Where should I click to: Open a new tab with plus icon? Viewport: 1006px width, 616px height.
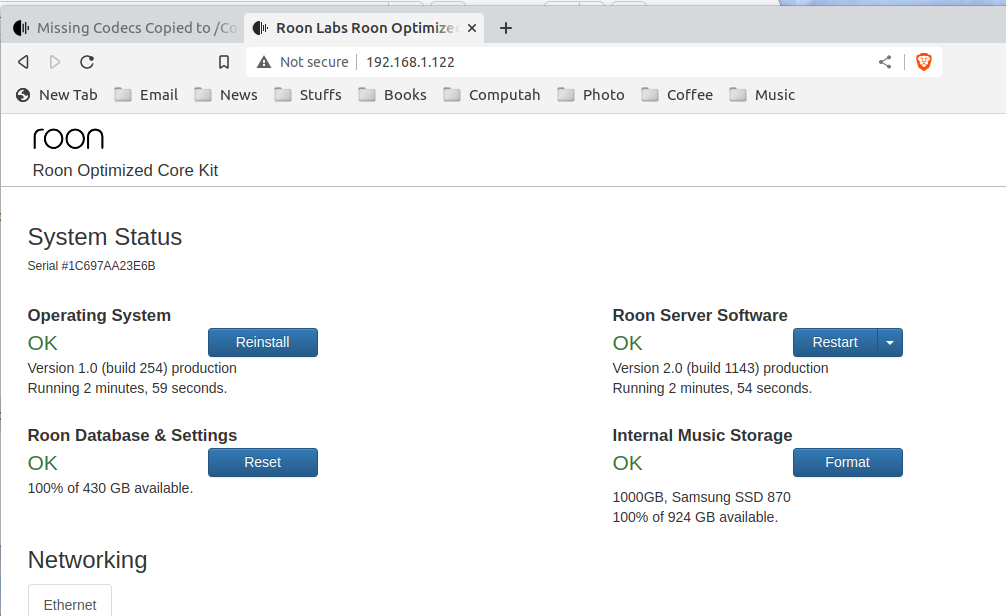coord(505,28)
